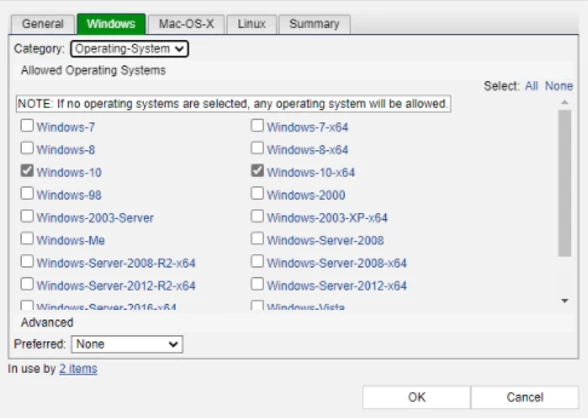Switch to the Mac-OS-X tab
This screenshot has width=588, height=418.
[186, 24]
